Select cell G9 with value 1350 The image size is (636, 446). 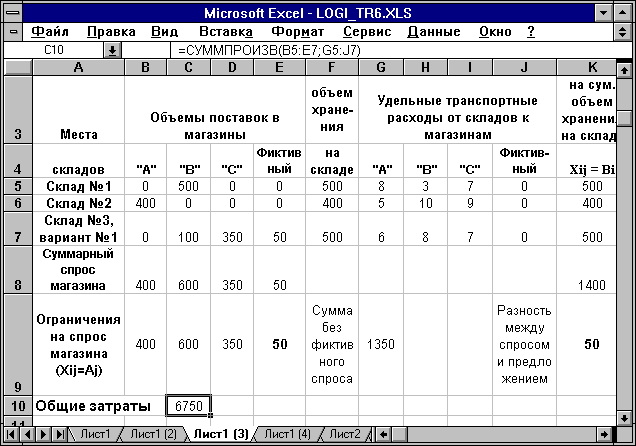pos(381,345)
